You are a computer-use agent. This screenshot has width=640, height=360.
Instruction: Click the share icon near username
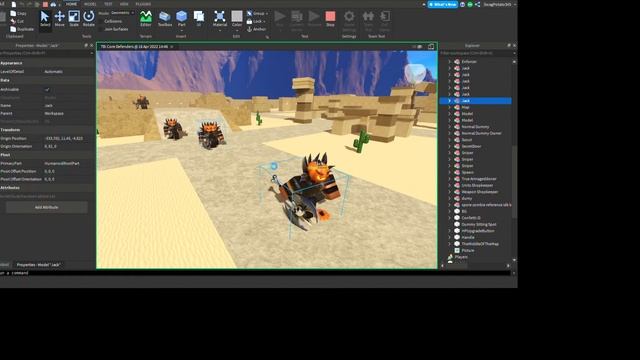(478, 4)
